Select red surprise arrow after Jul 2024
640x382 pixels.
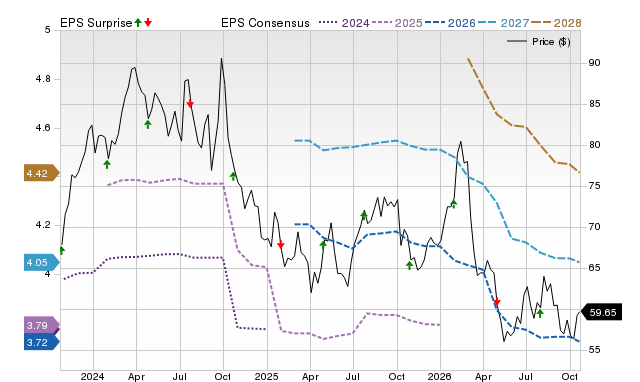[x=190, y=104]
